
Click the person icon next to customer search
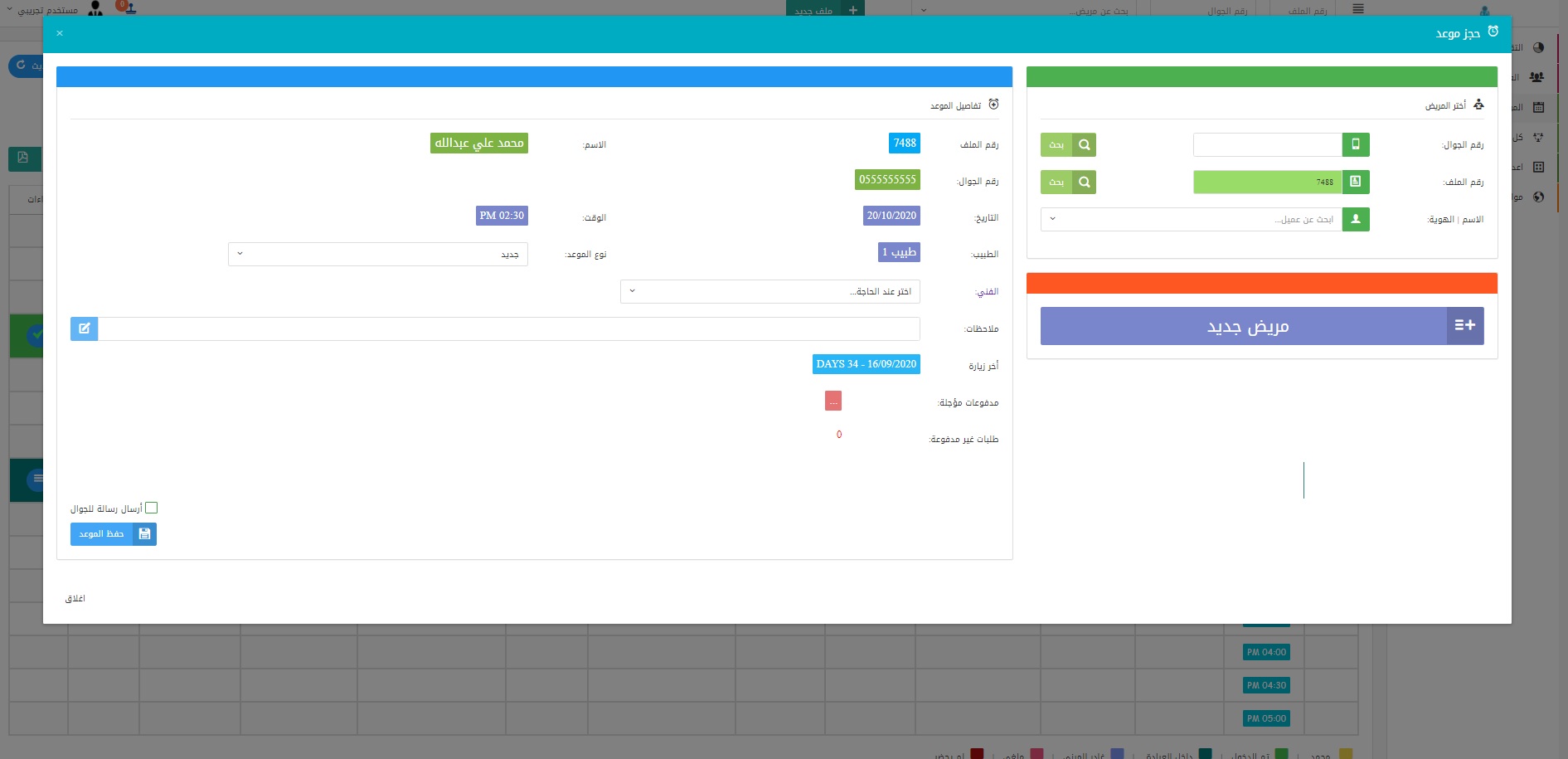pos(1355,219)
